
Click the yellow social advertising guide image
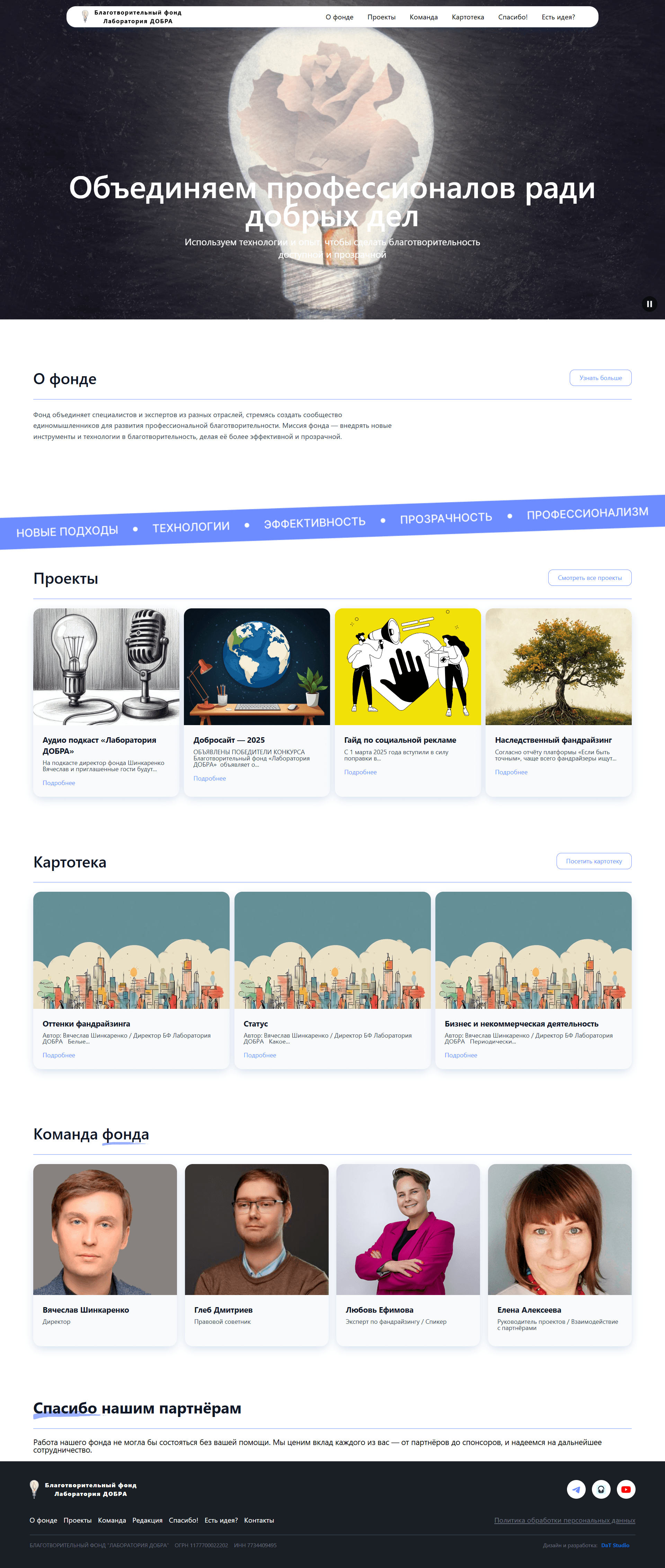(x=408, y=667)
